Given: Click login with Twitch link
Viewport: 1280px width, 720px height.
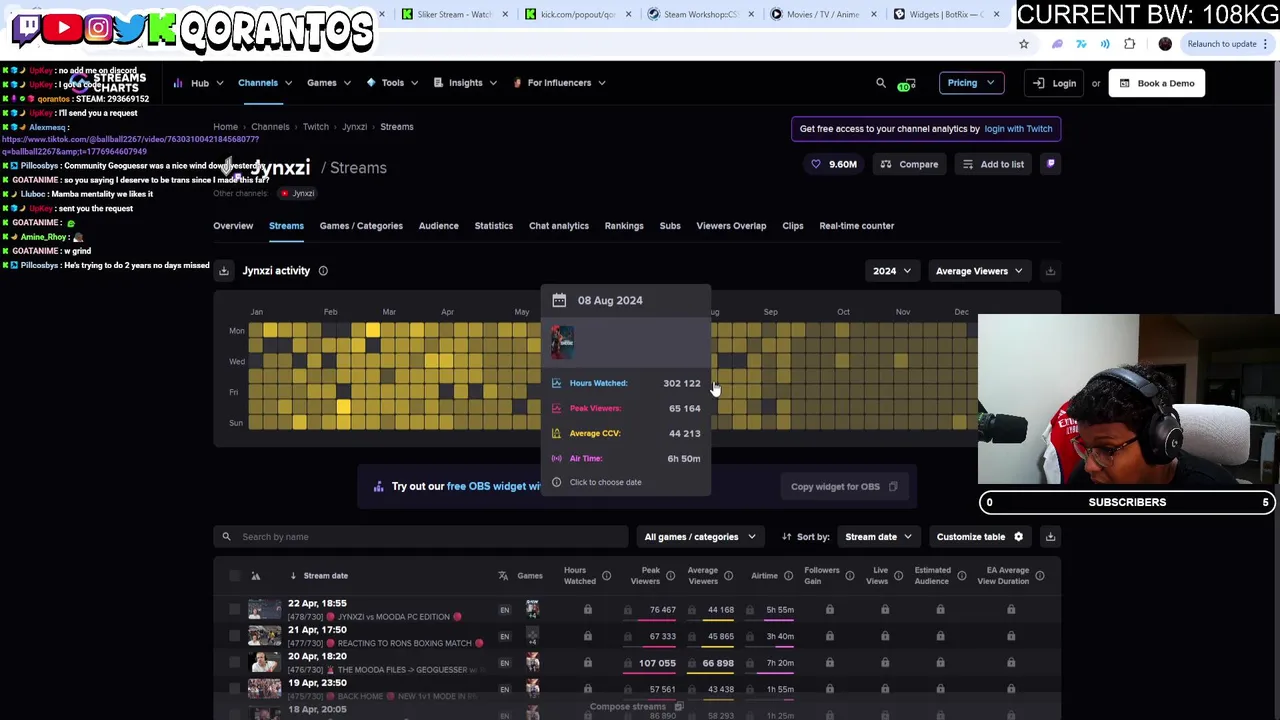Looking at the screenshot, I should point(1018,129).
